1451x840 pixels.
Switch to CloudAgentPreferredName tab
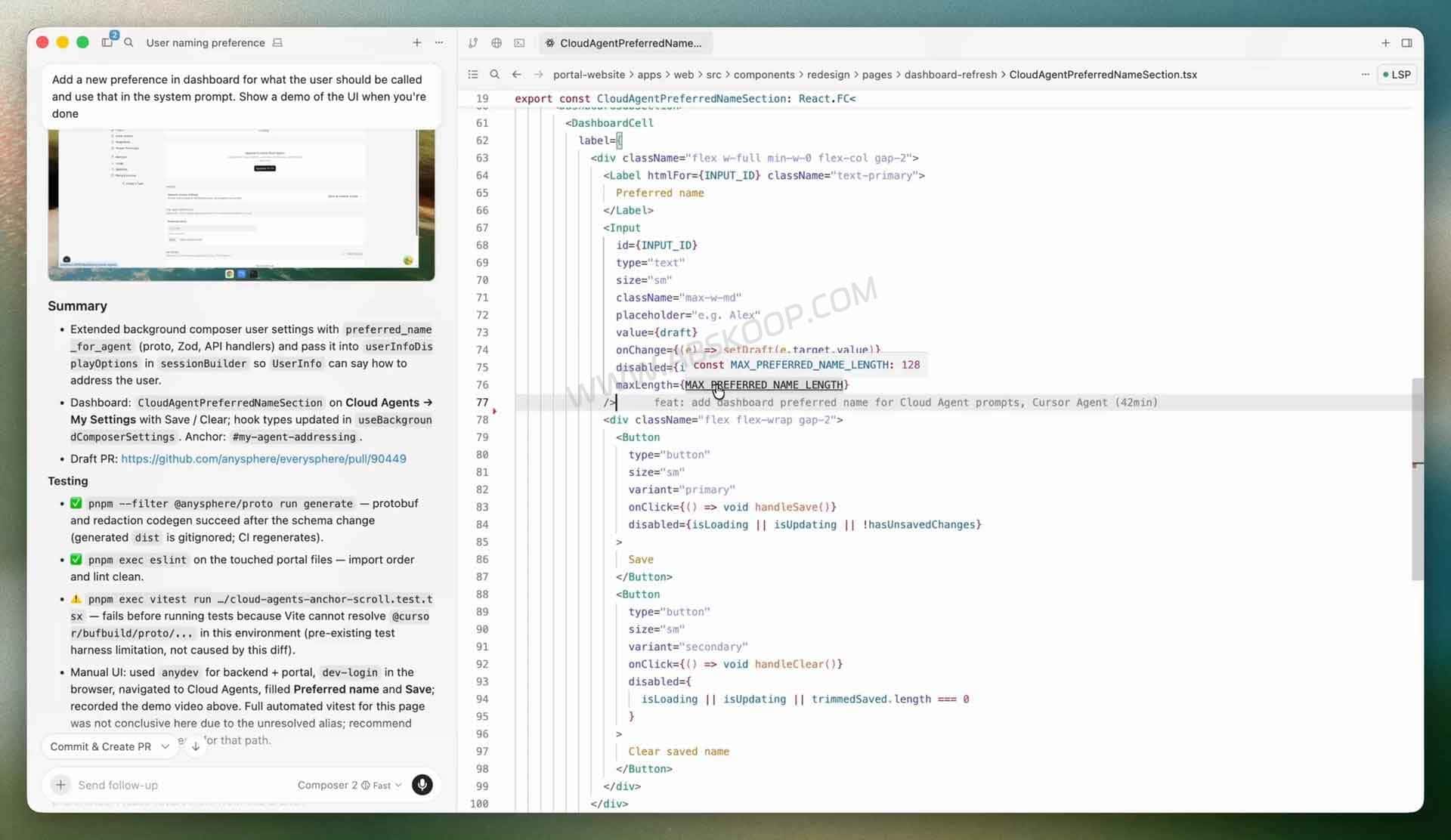625,43
